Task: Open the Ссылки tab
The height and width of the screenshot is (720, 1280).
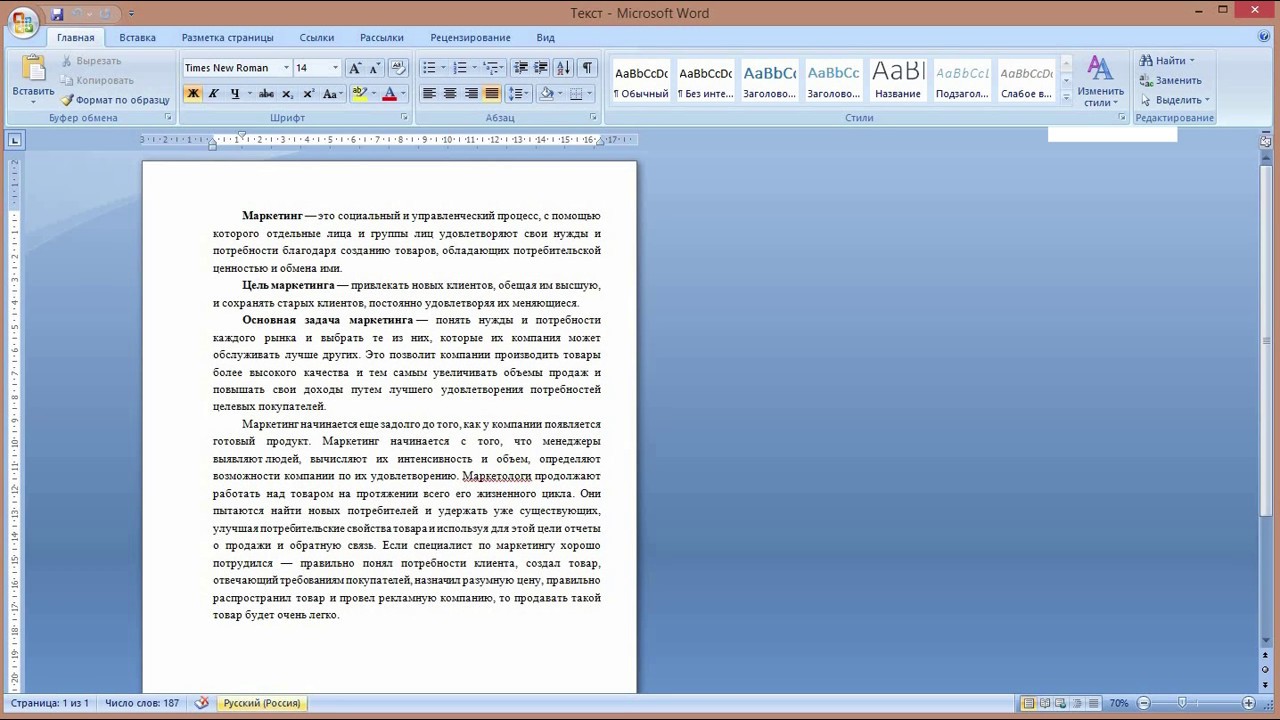Action: click(x=317, y=38)
